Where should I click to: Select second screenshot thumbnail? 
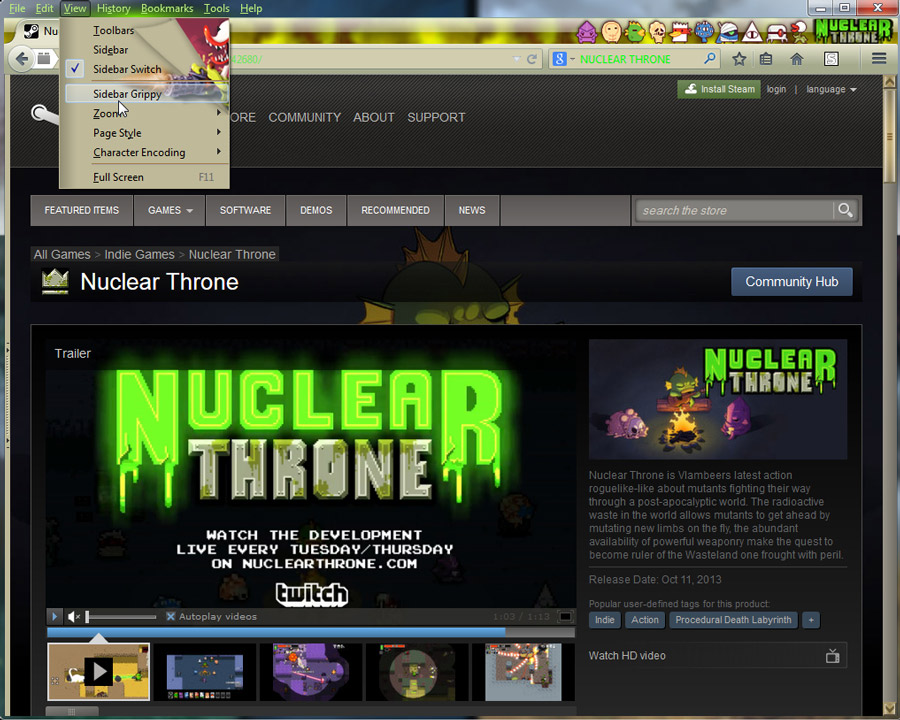[204, 671]
